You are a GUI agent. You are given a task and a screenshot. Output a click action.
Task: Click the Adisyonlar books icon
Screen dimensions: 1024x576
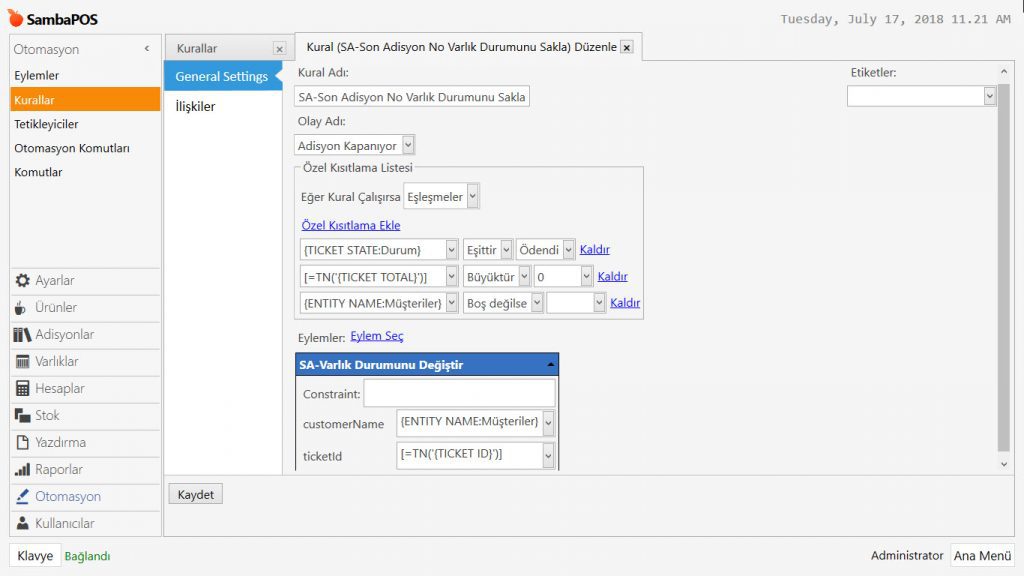point(22,335)
